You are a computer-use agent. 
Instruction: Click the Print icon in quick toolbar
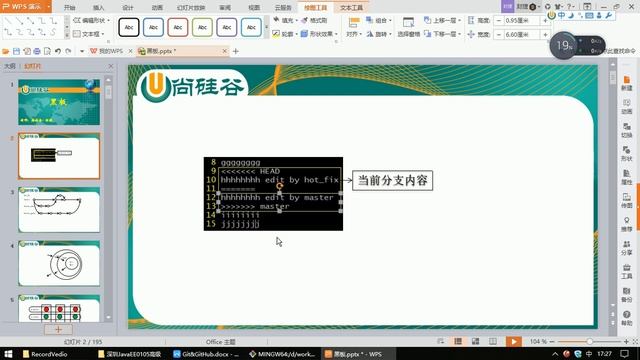click(37, 51)
